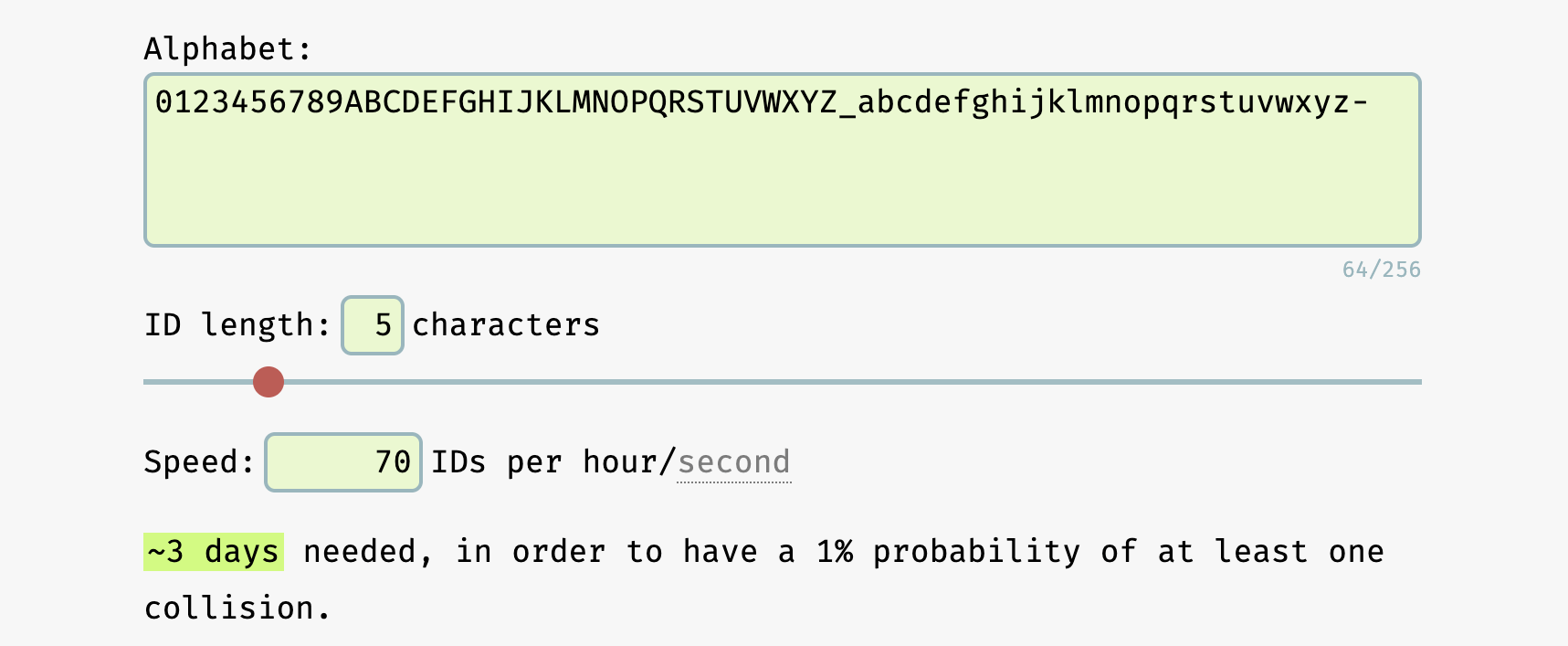Screen dimensions: 1568x646
Task: Click the empty area below the alphabet string
Action: coord(782,192)
